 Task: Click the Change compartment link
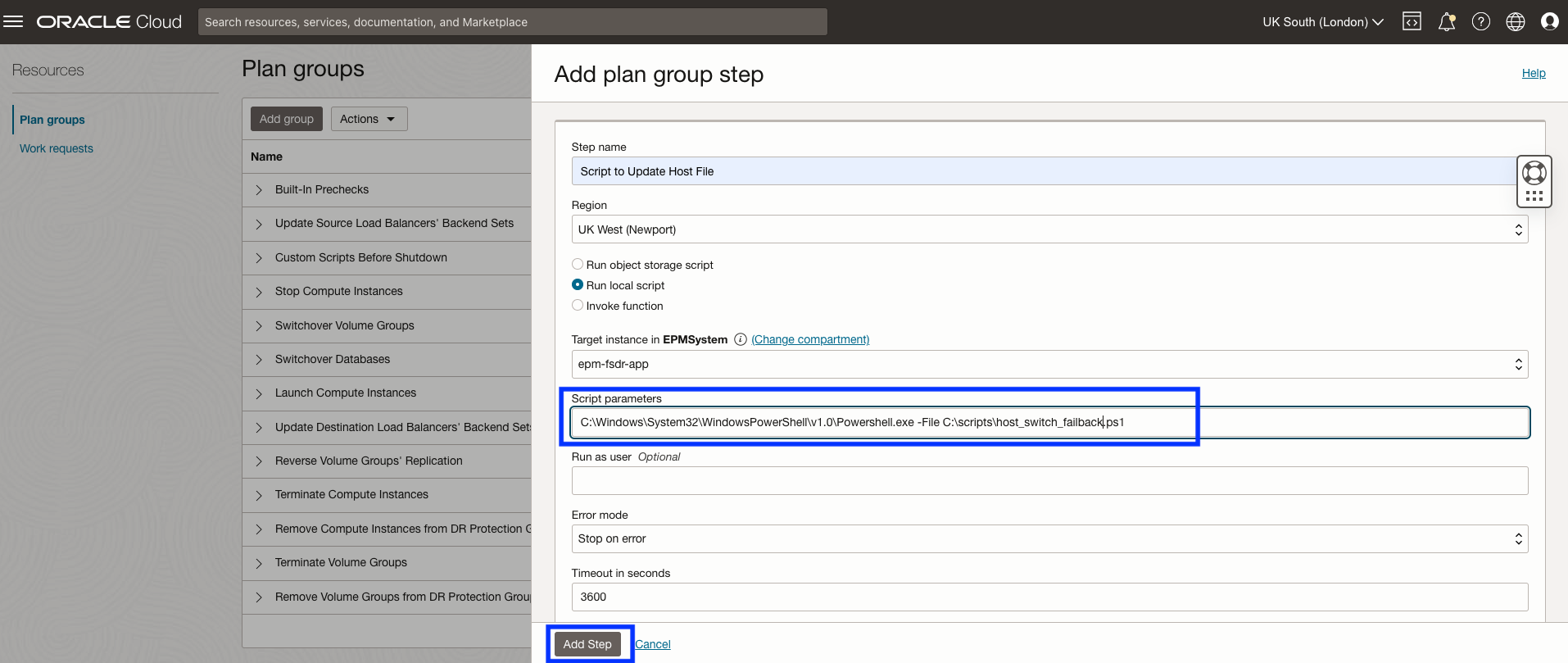[x=810, y=339]
